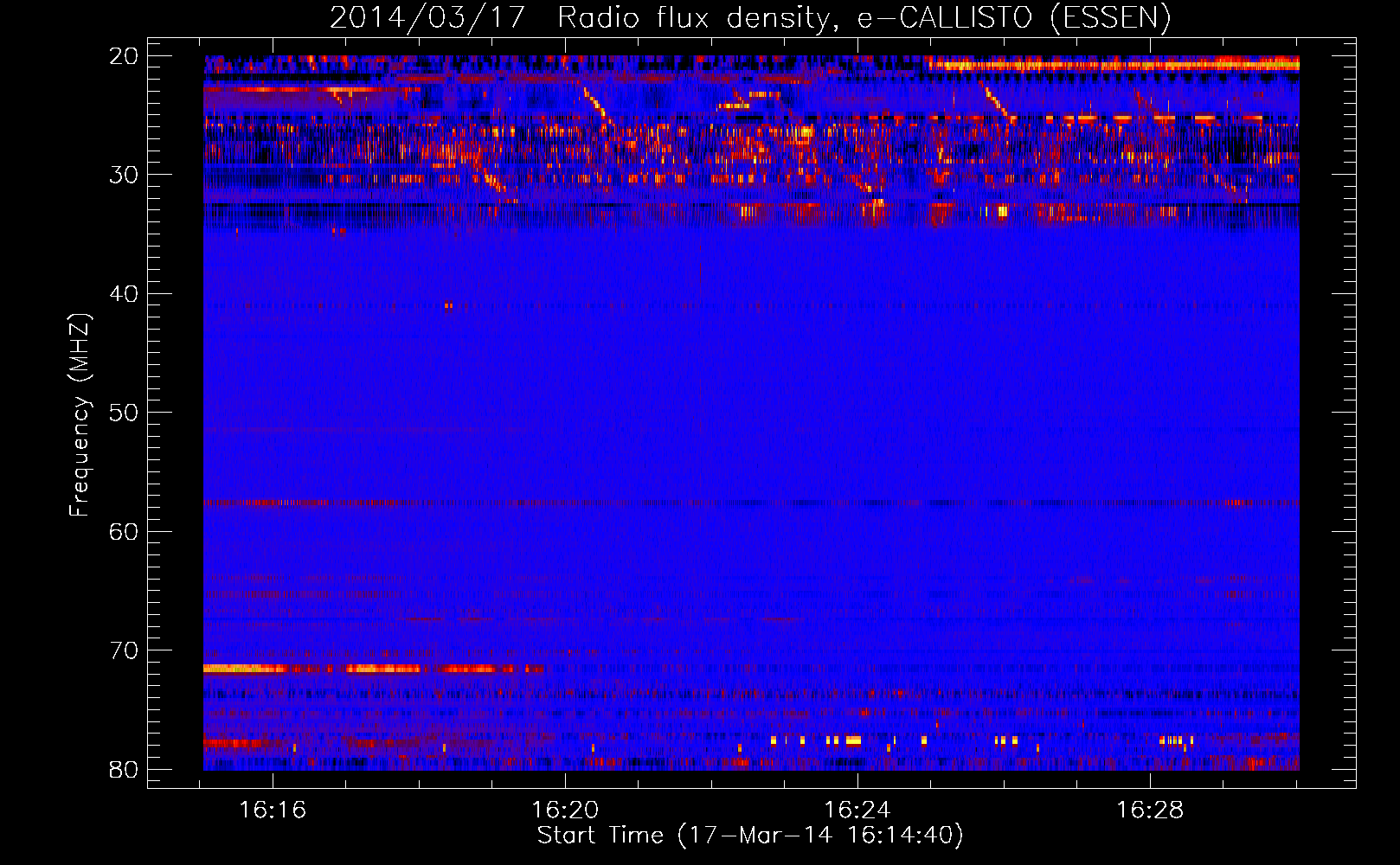This screenshot has height=865, width=1400.
Task: Click the 16:20 time tick label
Action: 565,811
